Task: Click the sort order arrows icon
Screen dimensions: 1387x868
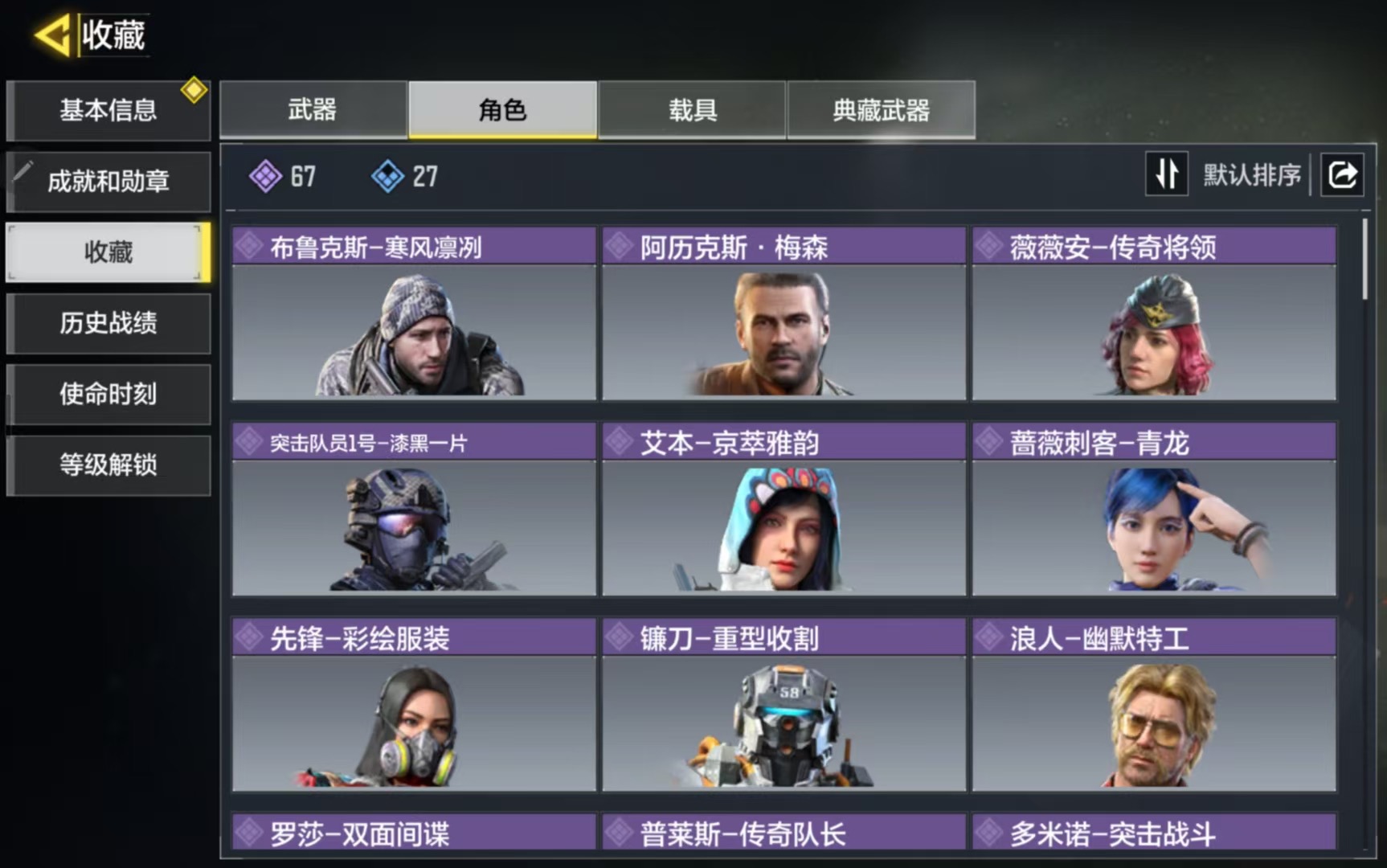Action: pyautogui.click(x=1167, y=174)
